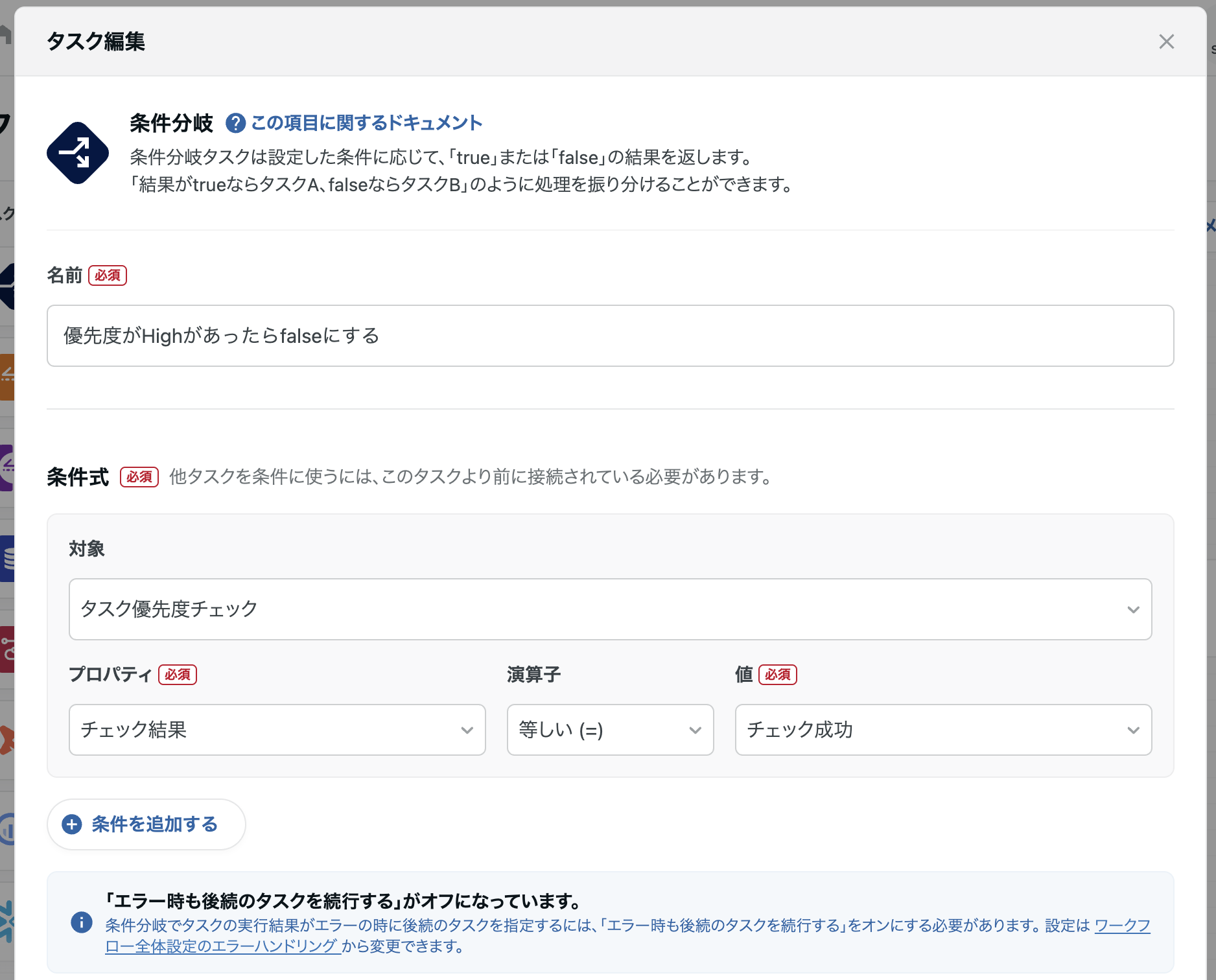The image size is (1216, 980).
Task: Click the question mark help icon
Action: [x=235, y=123]
